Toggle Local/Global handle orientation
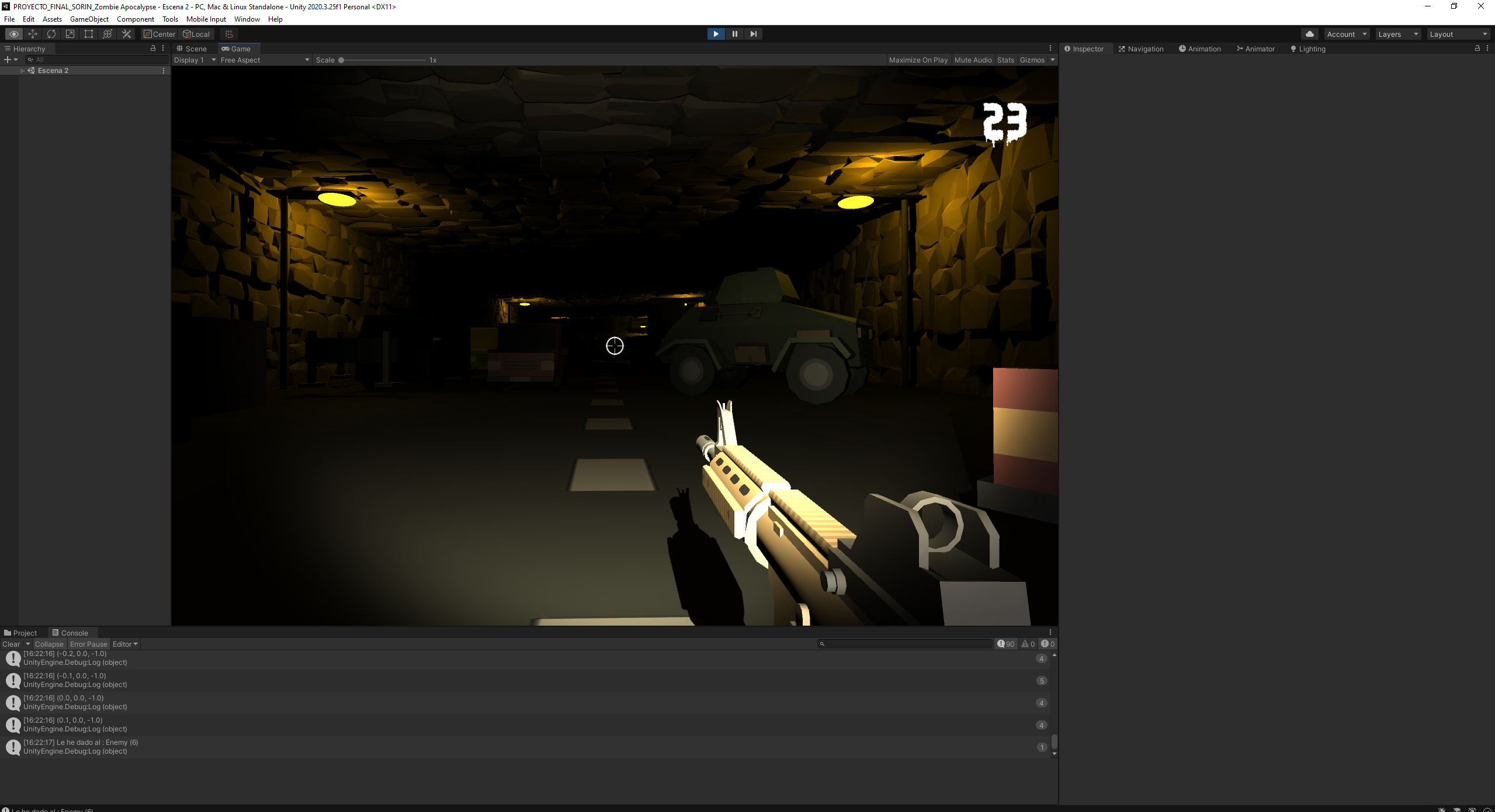This screenshot has width=1495, height=812. coord(196,34)
